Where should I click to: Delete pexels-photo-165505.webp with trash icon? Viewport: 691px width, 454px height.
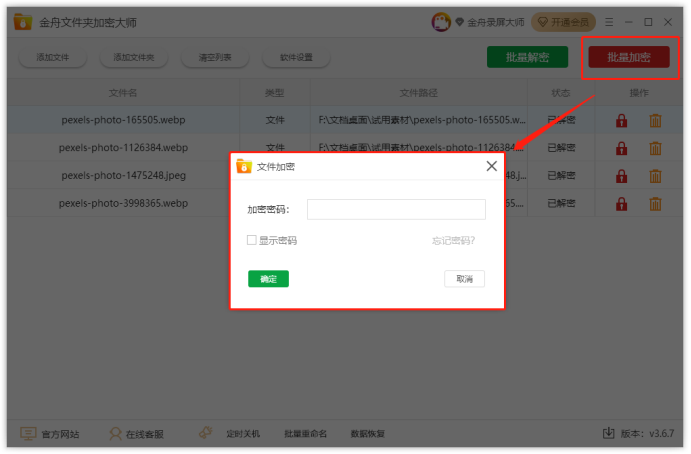[655, 120]
